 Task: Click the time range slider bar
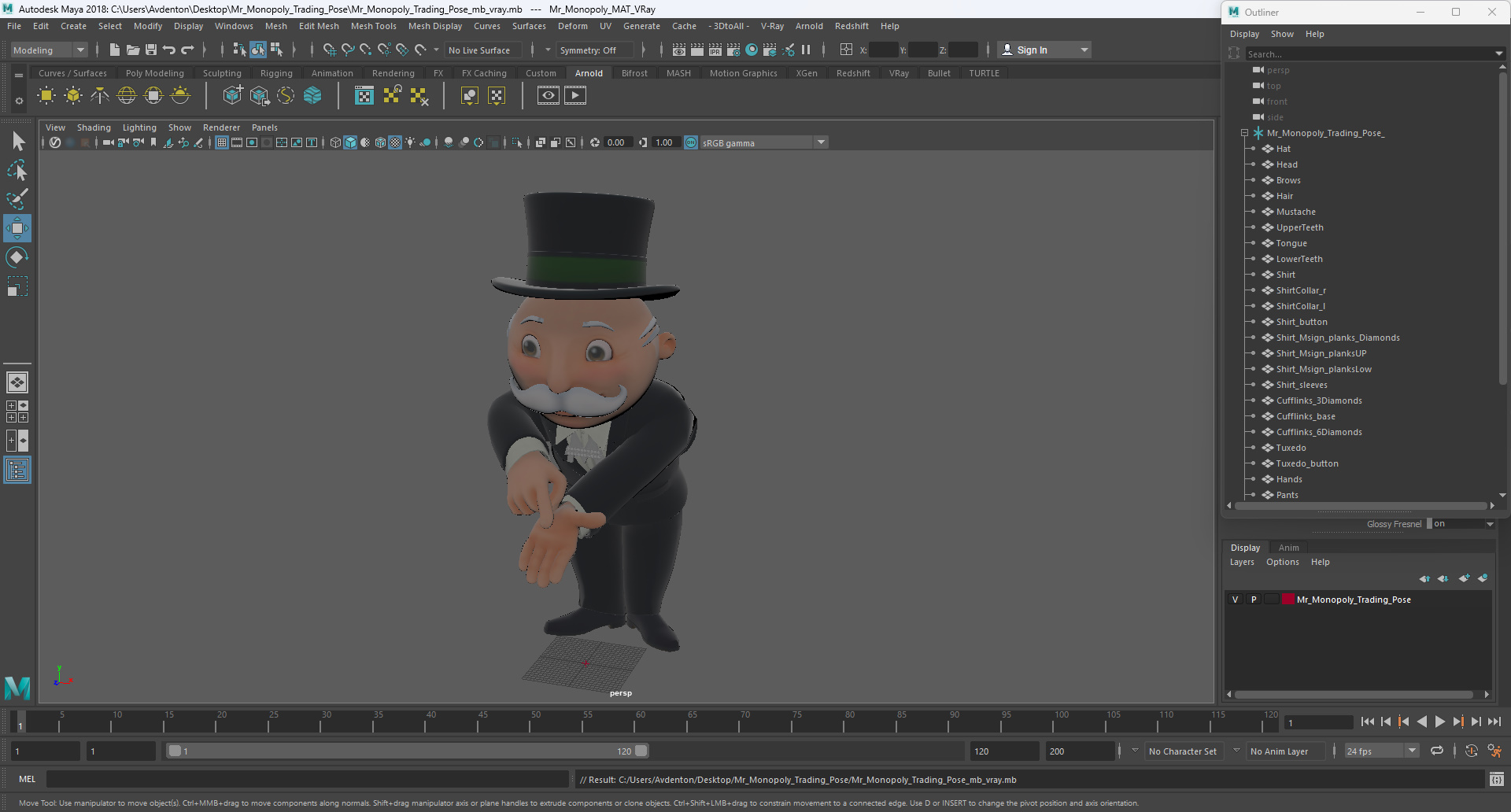407,751
